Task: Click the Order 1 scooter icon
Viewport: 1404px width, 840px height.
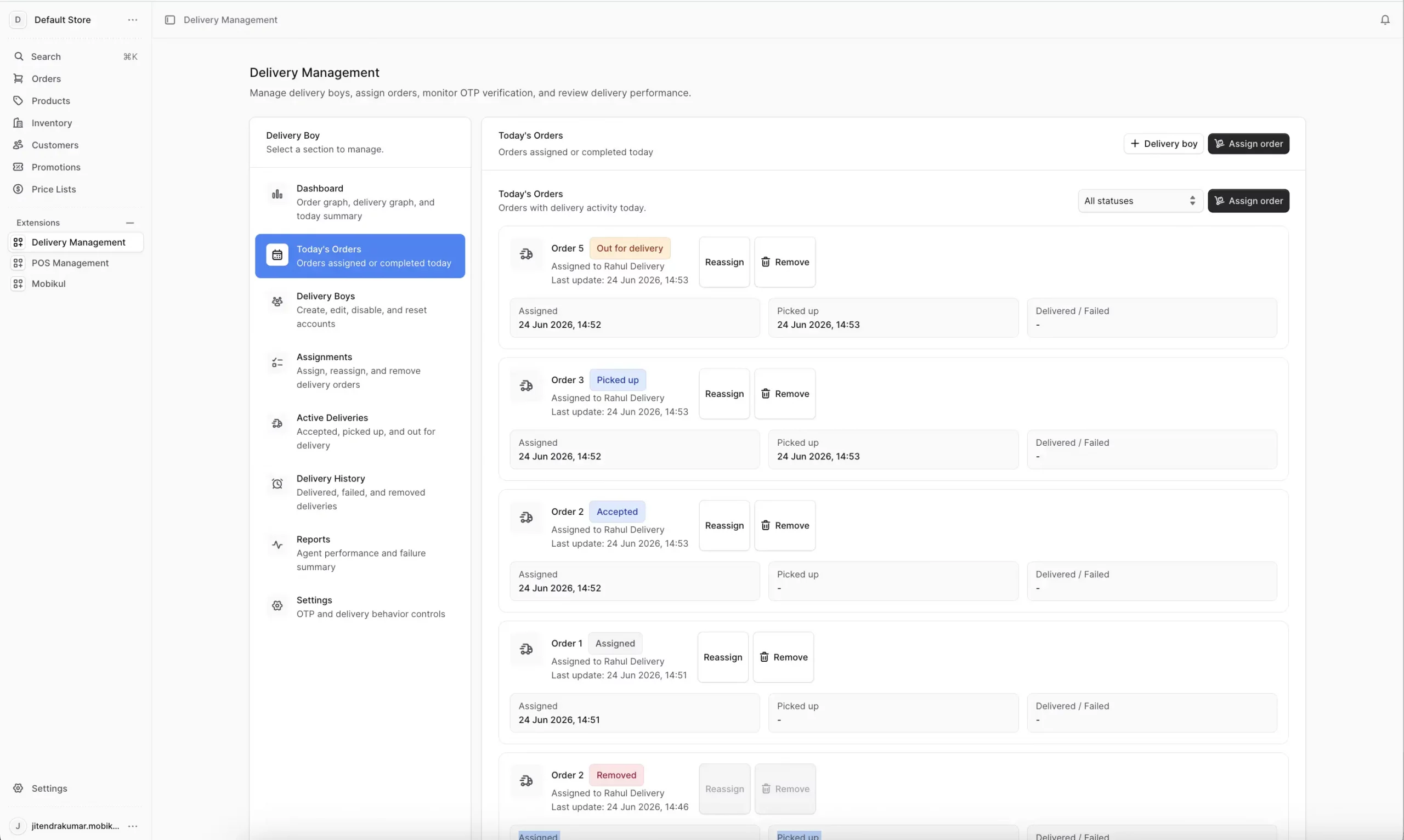Action: pyautogui.click(x=526, y=649)
